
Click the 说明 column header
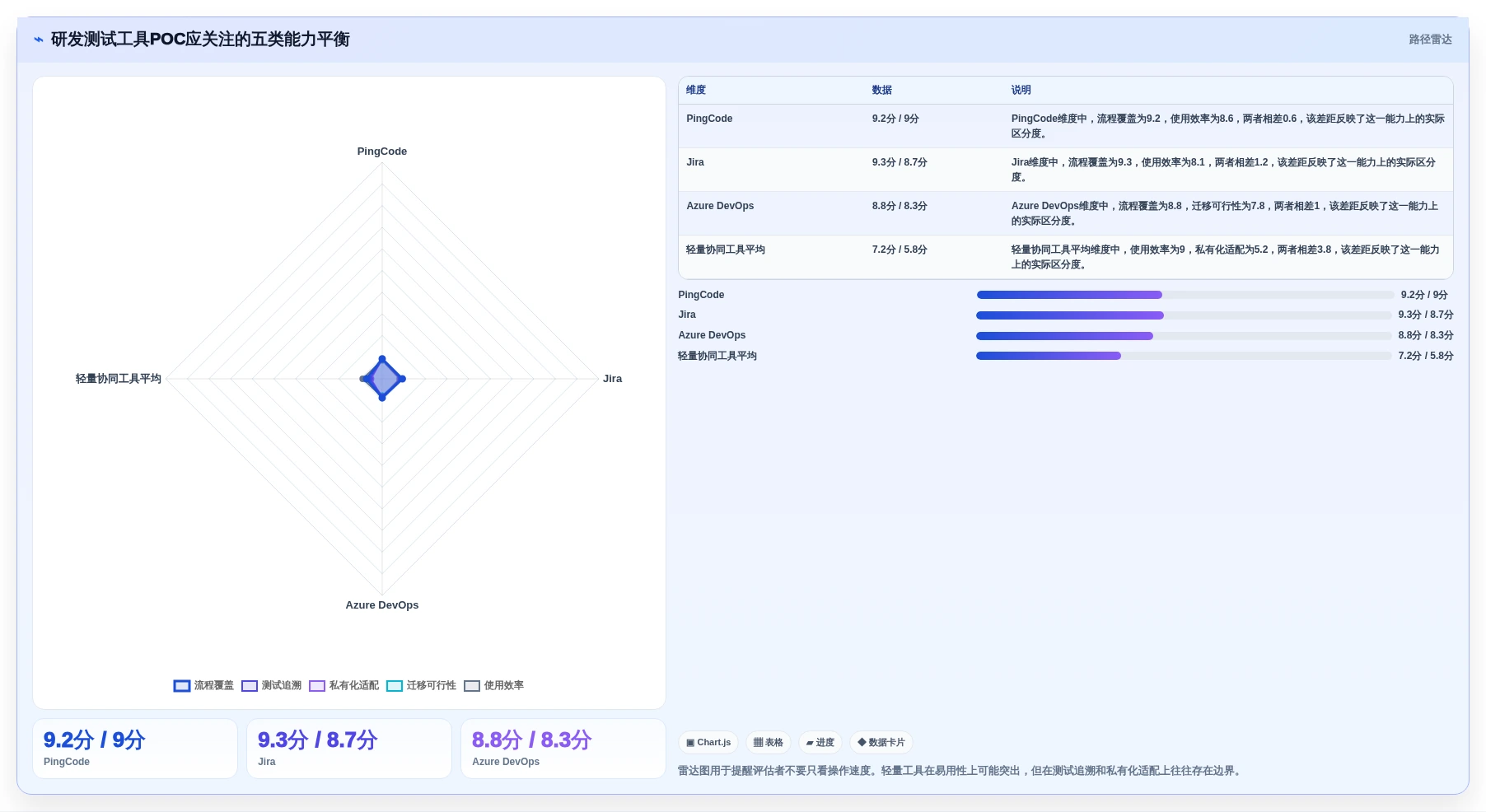tap(1021, 90)
